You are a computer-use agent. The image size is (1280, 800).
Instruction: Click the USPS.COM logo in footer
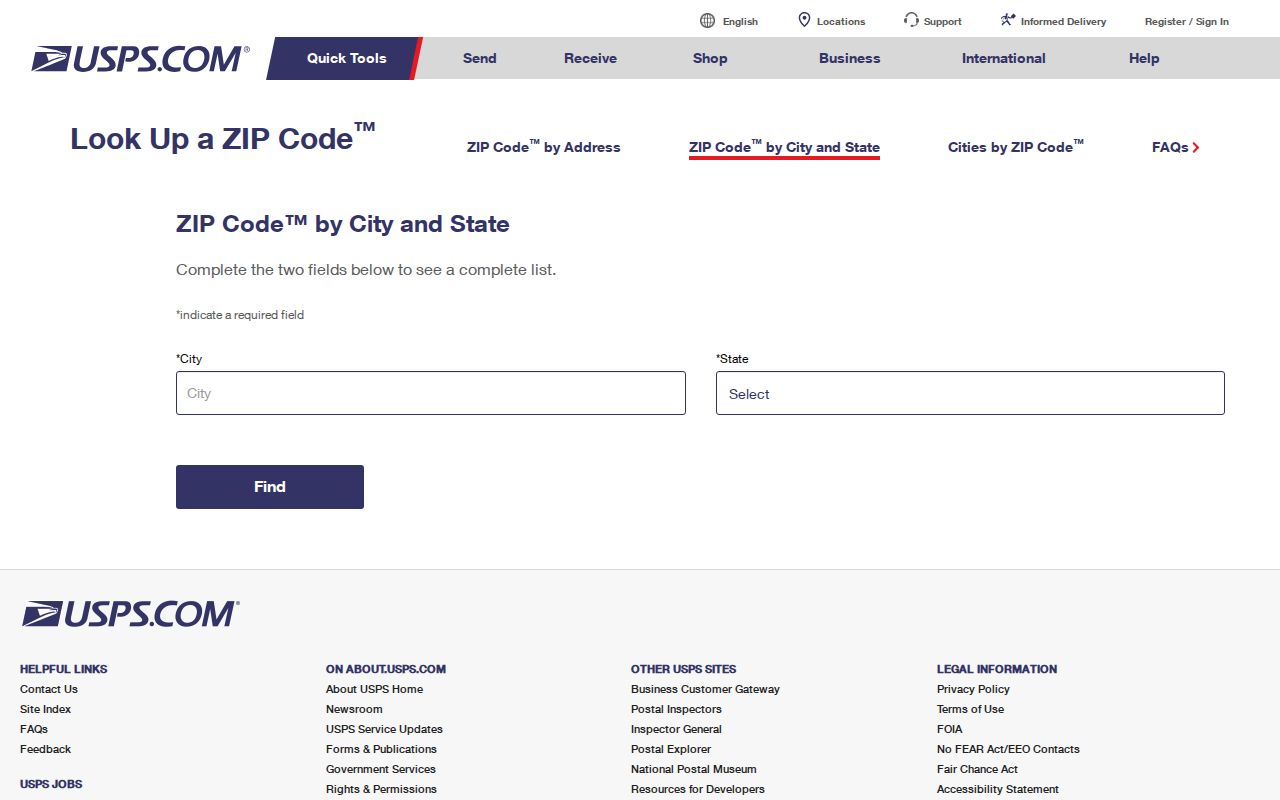tap(130, 614)
